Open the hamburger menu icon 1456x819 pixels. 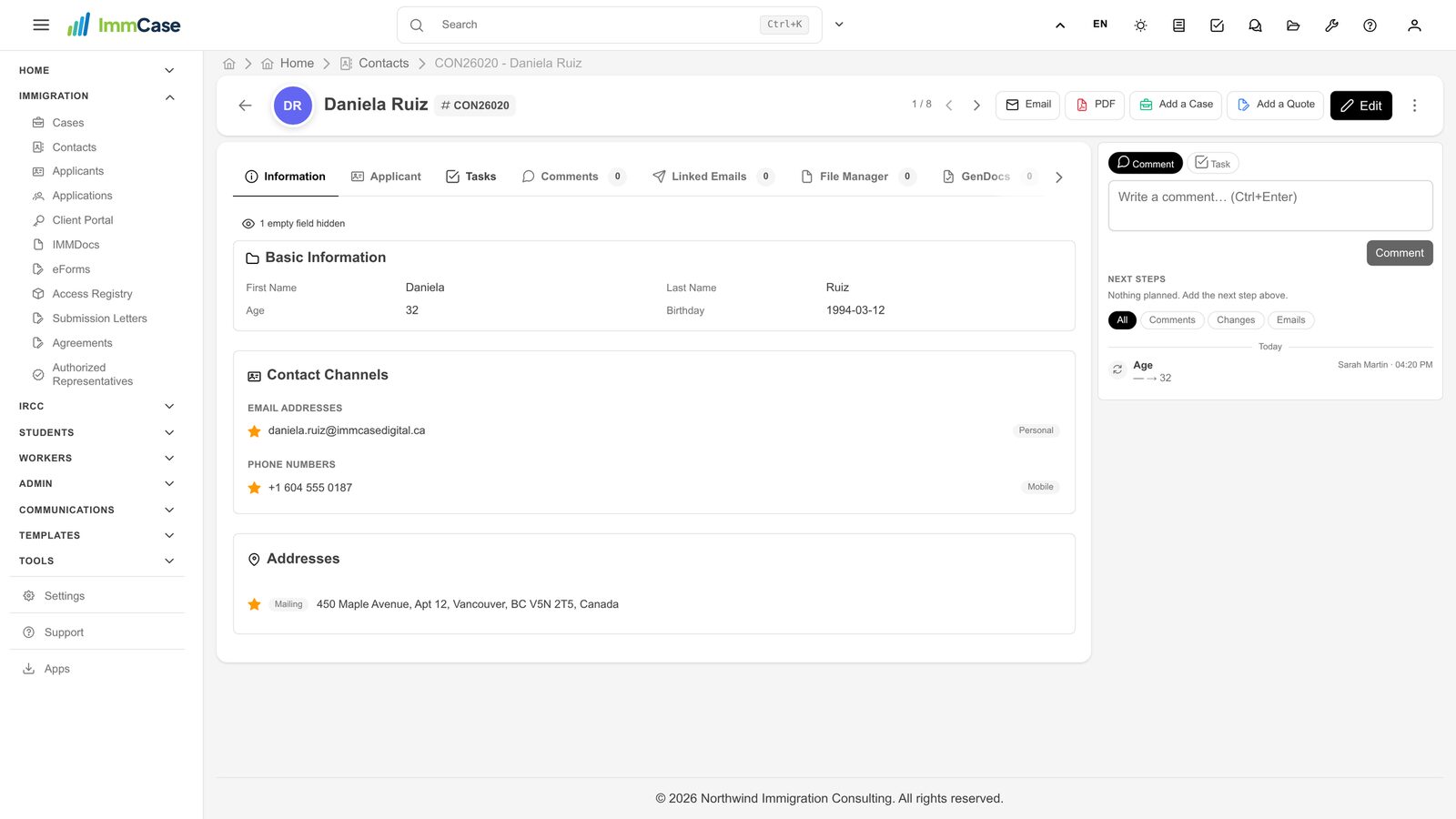[x=41, y=25]
